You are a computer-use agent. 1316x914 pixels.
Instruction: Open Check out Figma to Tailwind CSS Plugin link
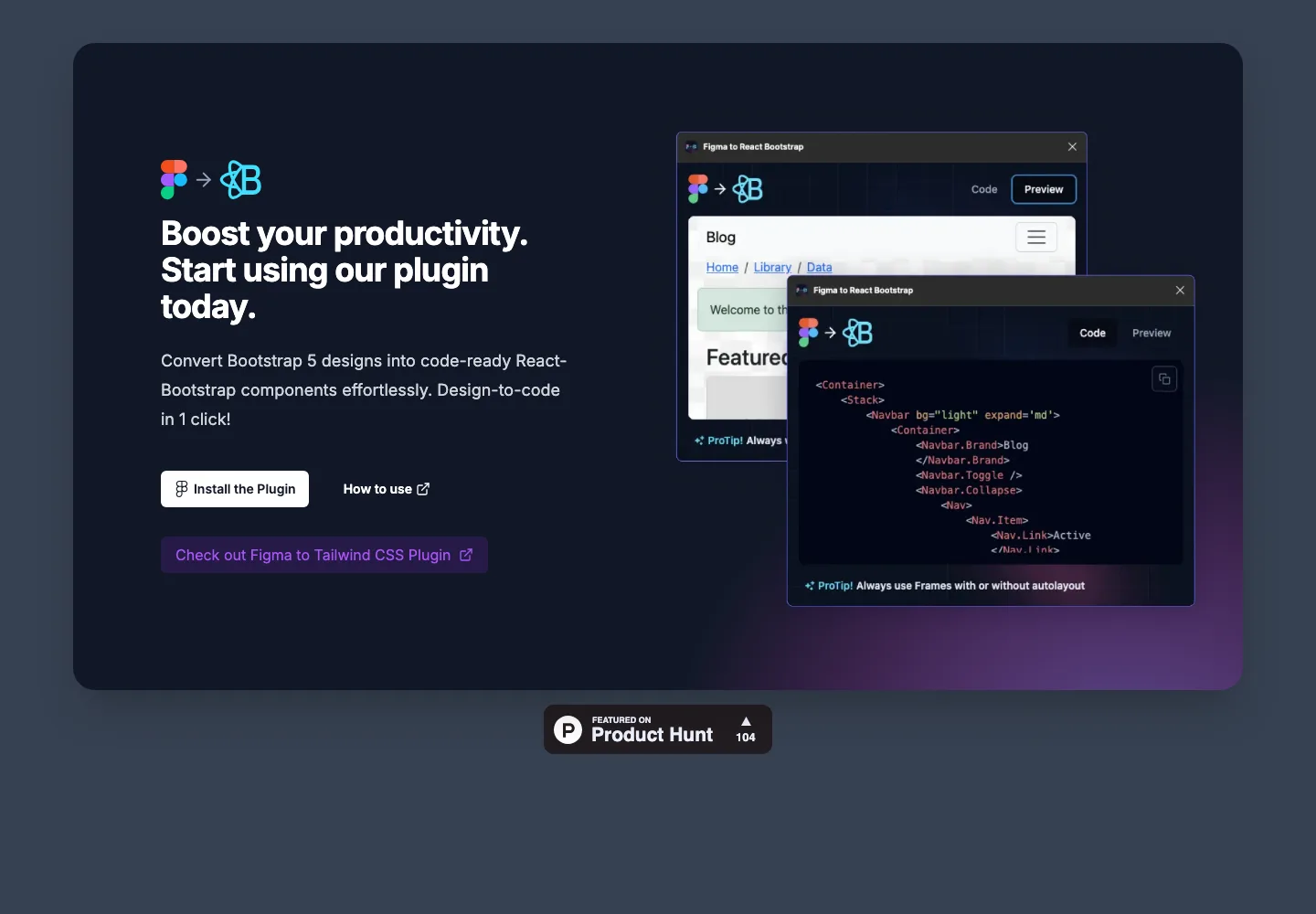(x=324, y=555)
